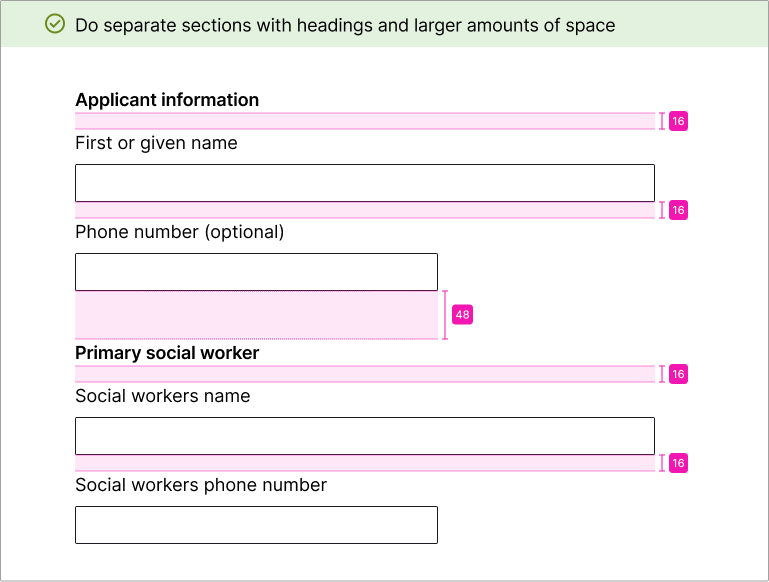Click pink spacing bar under Applicant information heading
The image size is (769, 582).
(364, 121)
